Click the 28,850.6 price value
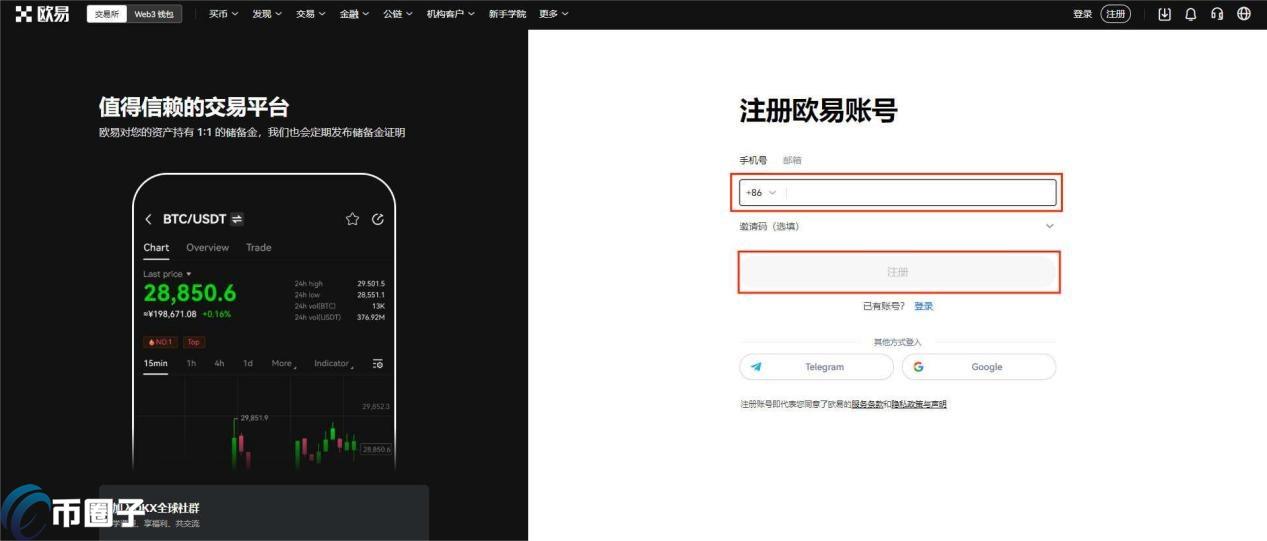Image resolution: width=1267 pixels, height=541 pixels. click(x=190, y=293)
